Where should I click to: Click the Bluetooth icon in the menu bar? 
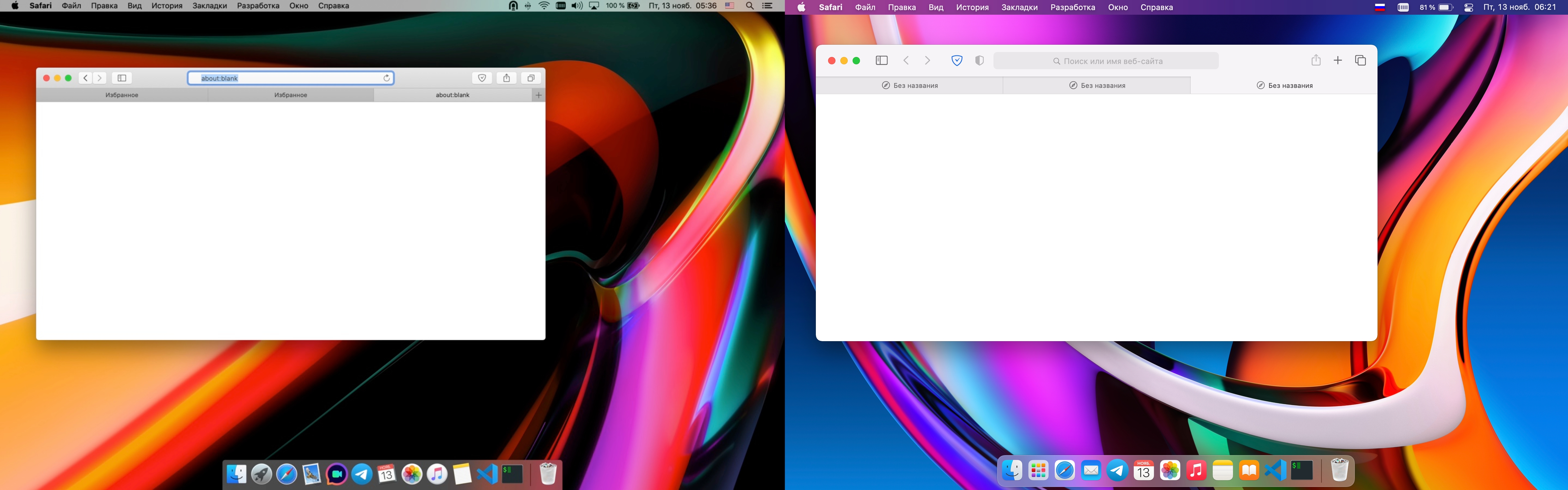point(528,6)
